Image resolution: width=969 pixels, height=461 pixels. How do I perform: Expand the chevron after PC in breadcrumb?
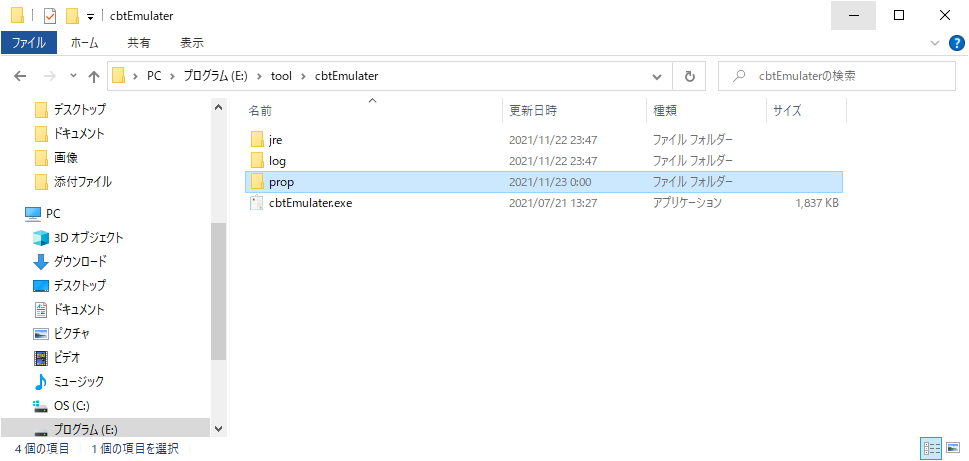point(172,76)
